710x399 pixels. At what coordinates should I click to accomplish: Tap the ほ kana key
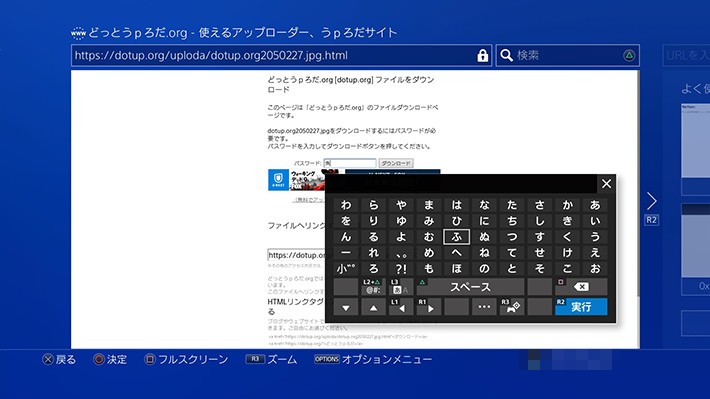pos(456,269)
